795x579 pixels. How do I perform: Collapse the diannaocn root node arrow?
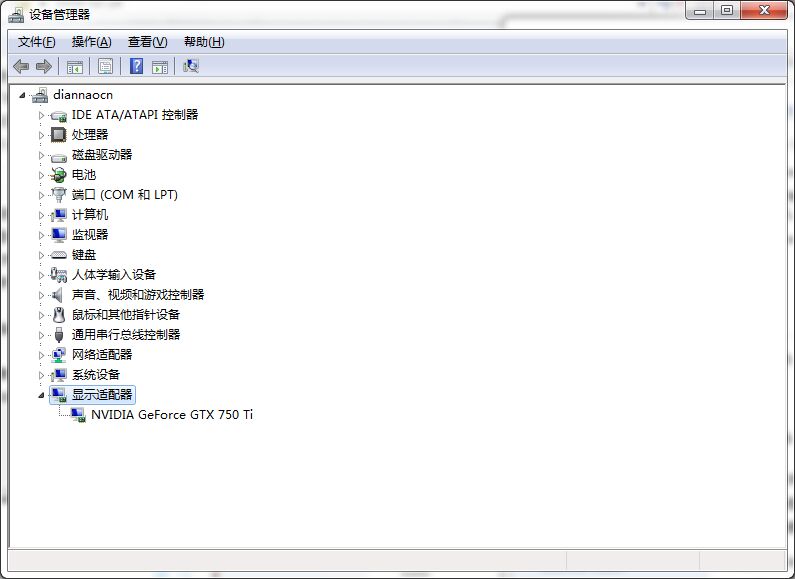(x=23, y=95)
